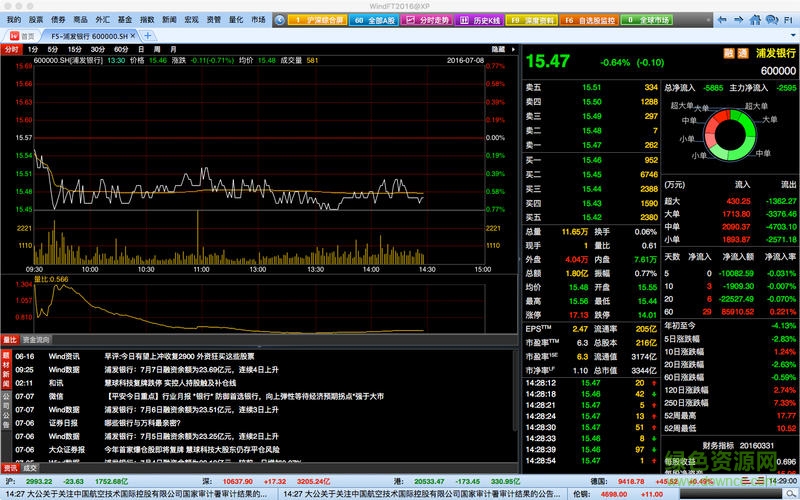Screen dimensions: 800x500
Task: Select the 月 monthly chart period
Action: click(173, 49)
